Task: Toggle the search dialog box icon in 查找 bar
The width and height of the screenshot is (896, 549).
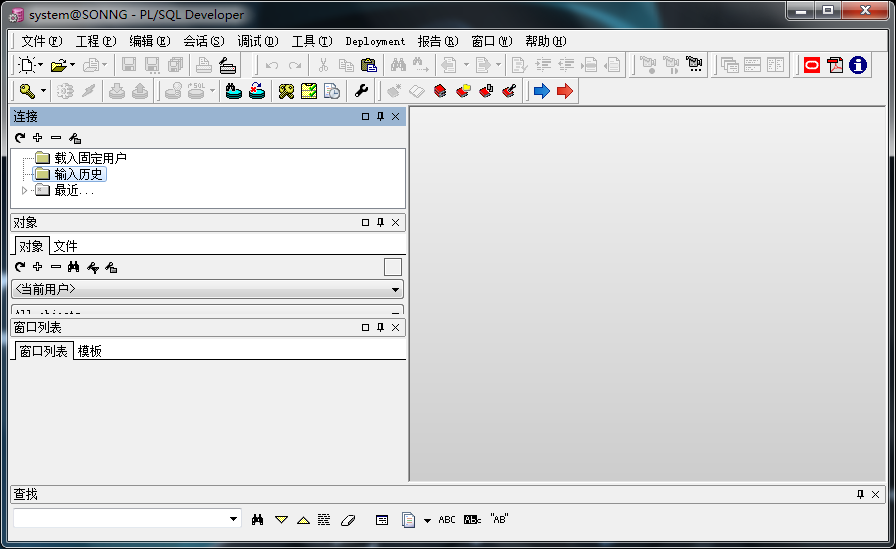Action: 382,520
